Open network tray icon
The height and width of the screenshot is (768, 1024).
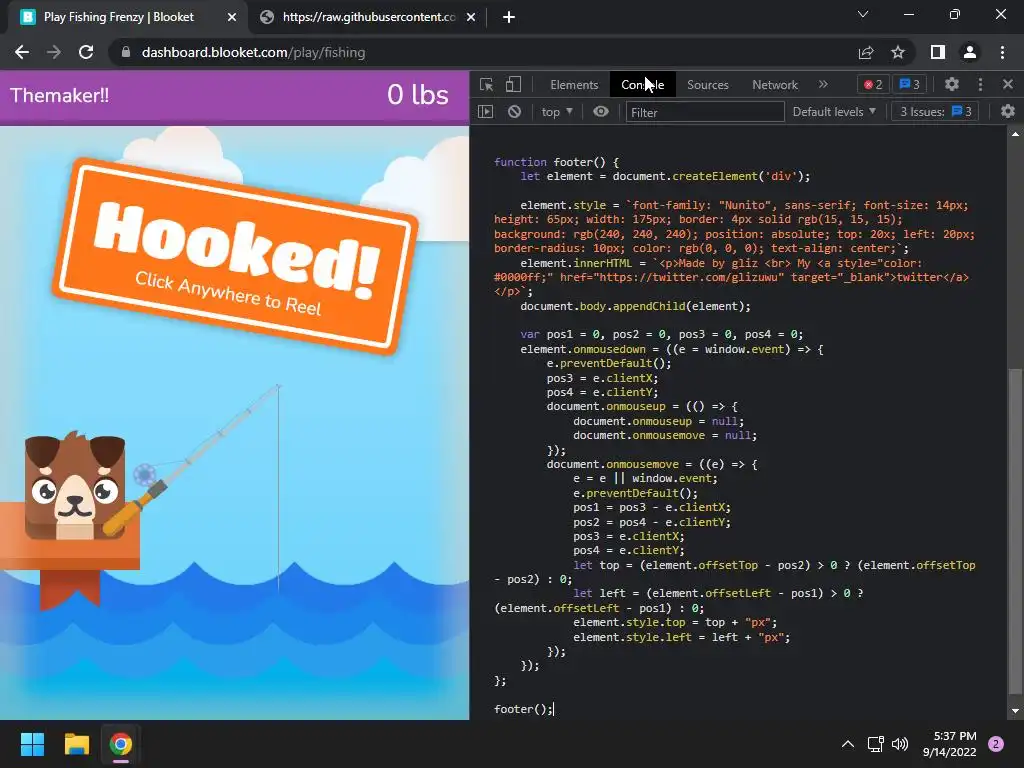[875, 744]
